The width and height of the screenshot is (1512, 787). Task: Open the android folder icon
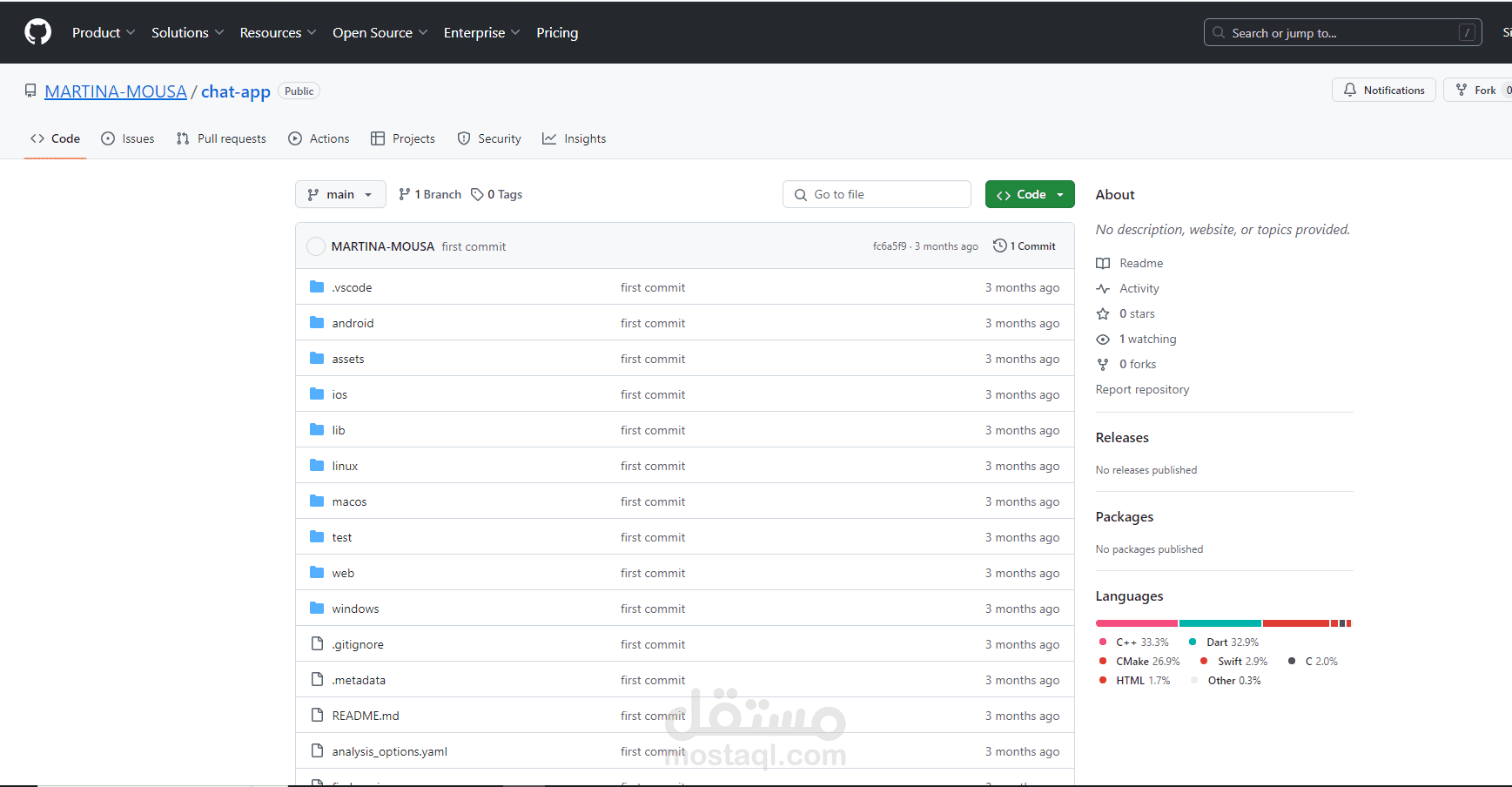point(317,322)
